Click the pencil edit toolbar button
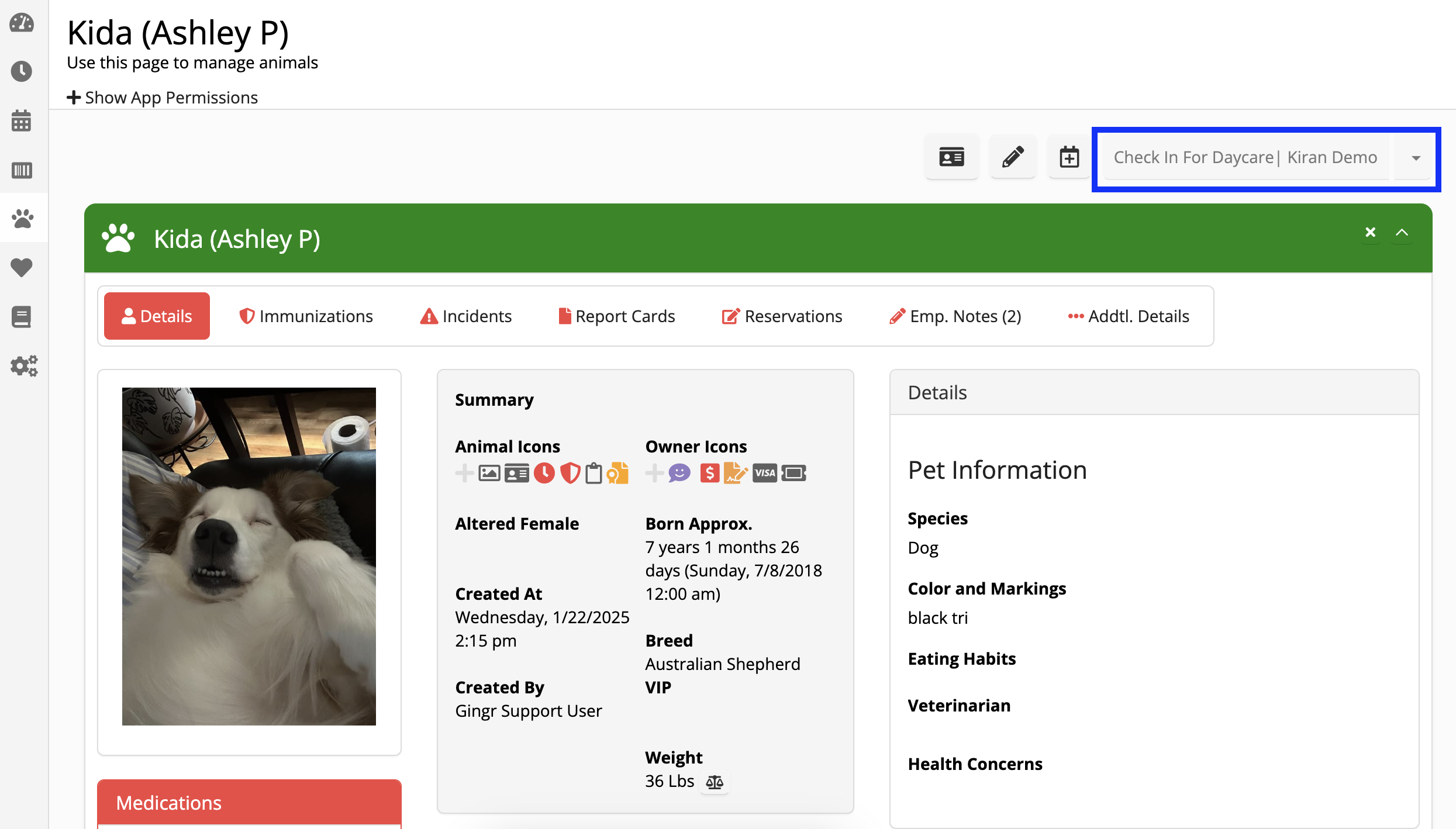The height and width of the screenshot is (829, 1456). tap(1013, 157)
